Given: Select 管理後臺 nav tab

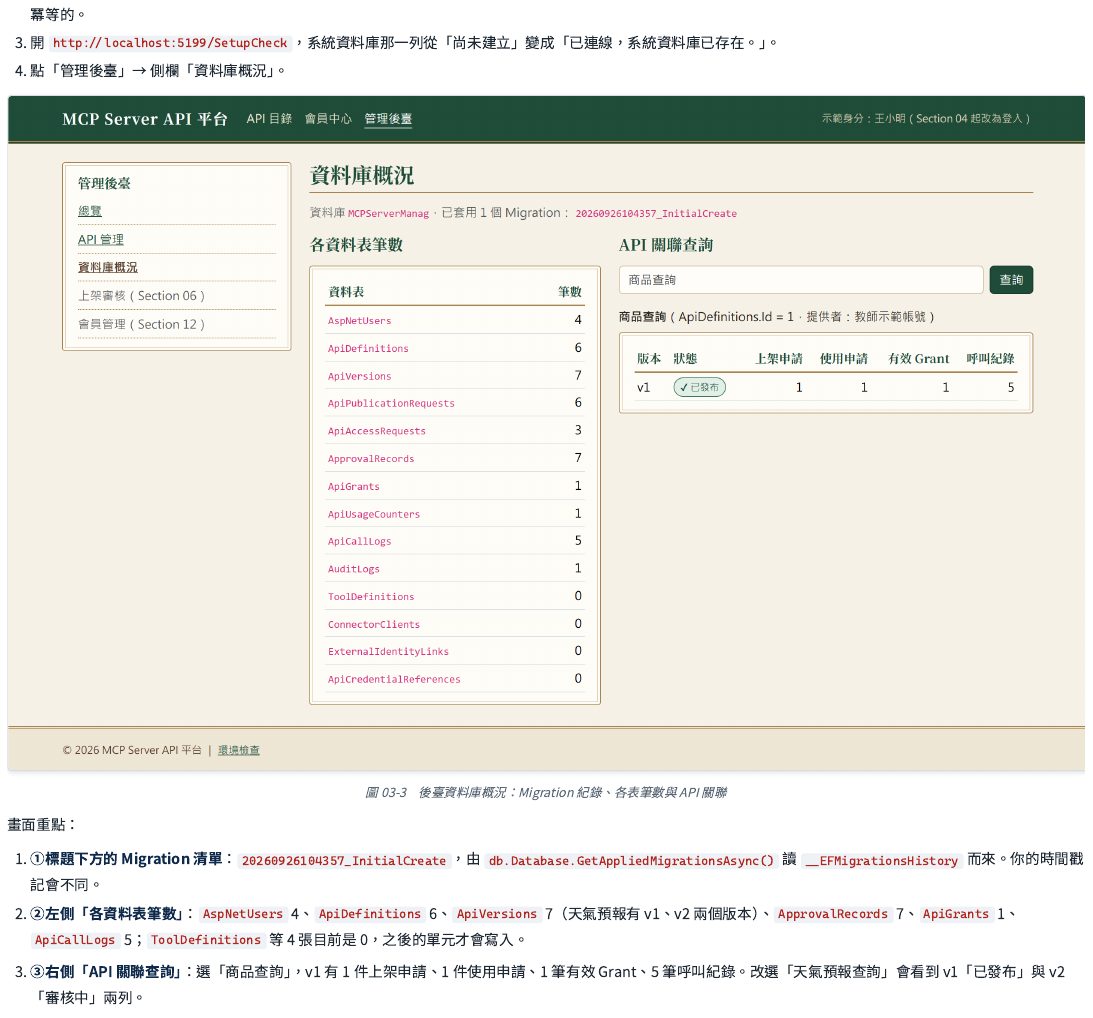Looking at the screenshot, I should [388, 119].
